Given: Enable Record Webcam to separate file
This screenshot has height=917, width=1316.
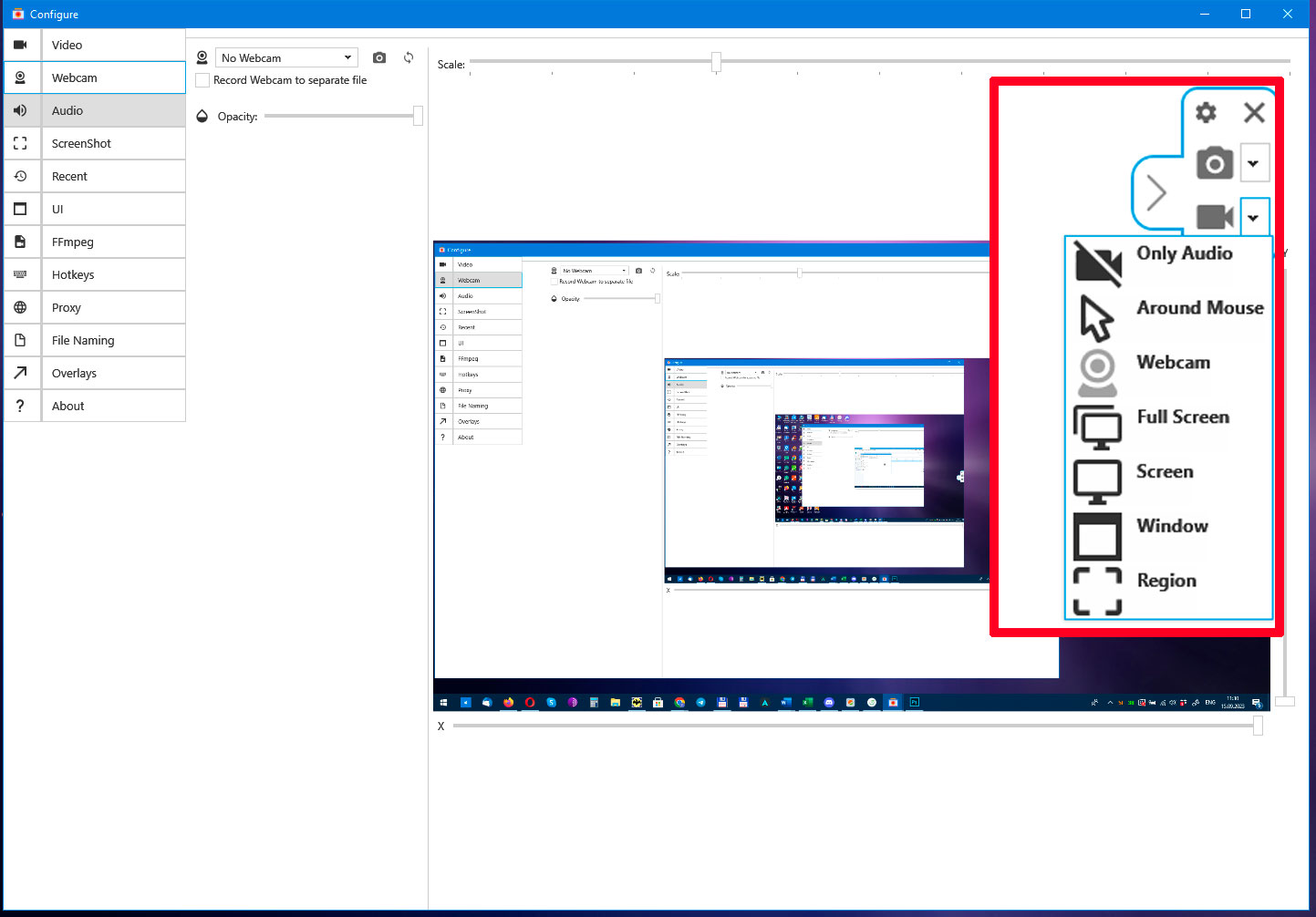Looking at the screenshot, I should tap(202, 80).
